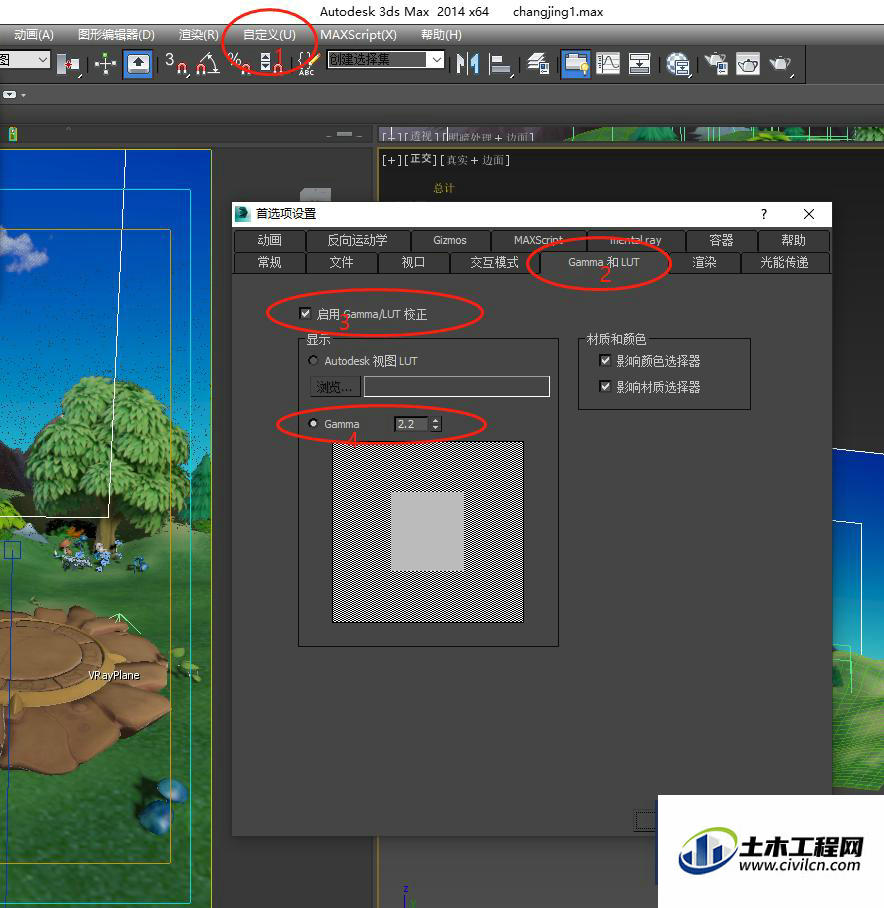Open the Curve Editor icon
The height and width of the screenshot is (908, 884).
pyautogui.click(x=608, y=64)
